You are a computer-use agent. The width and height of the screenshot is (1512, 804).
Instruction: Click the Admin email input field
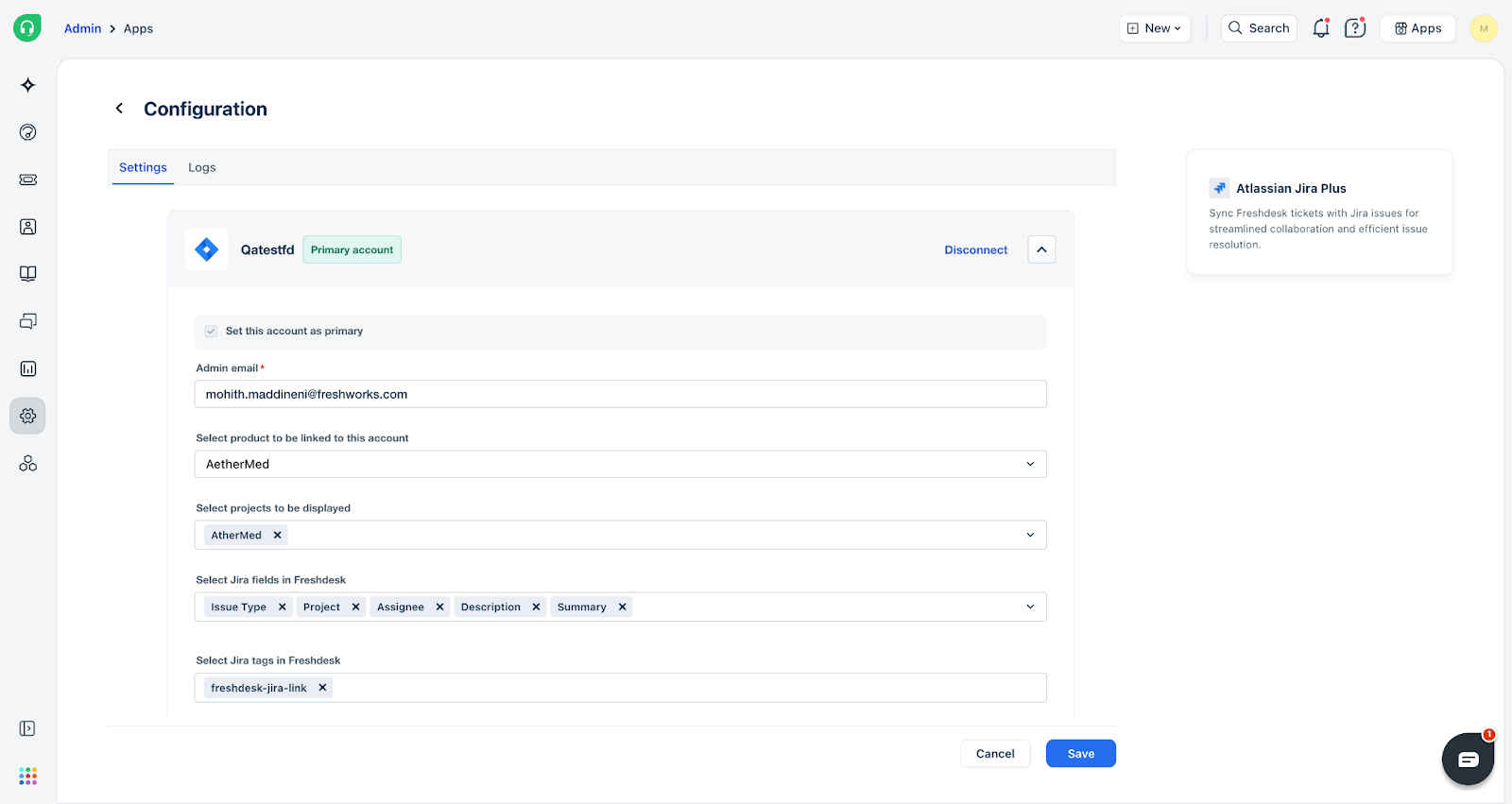pos(620,394)
